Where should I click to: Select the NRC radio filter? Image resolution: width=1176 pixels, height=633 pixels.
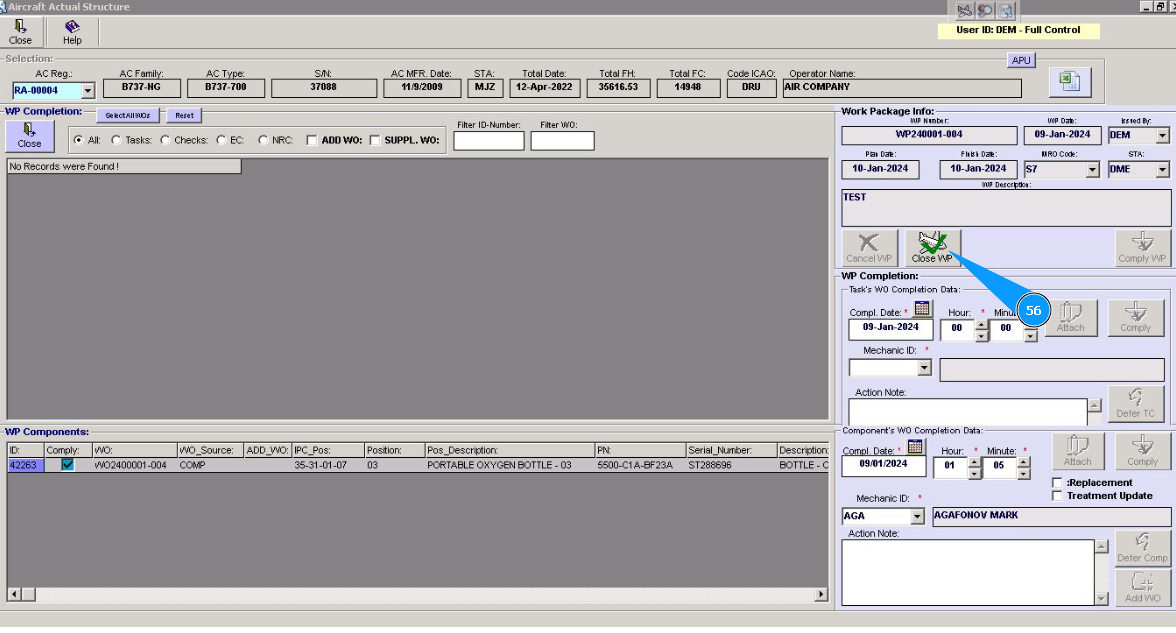263,140
